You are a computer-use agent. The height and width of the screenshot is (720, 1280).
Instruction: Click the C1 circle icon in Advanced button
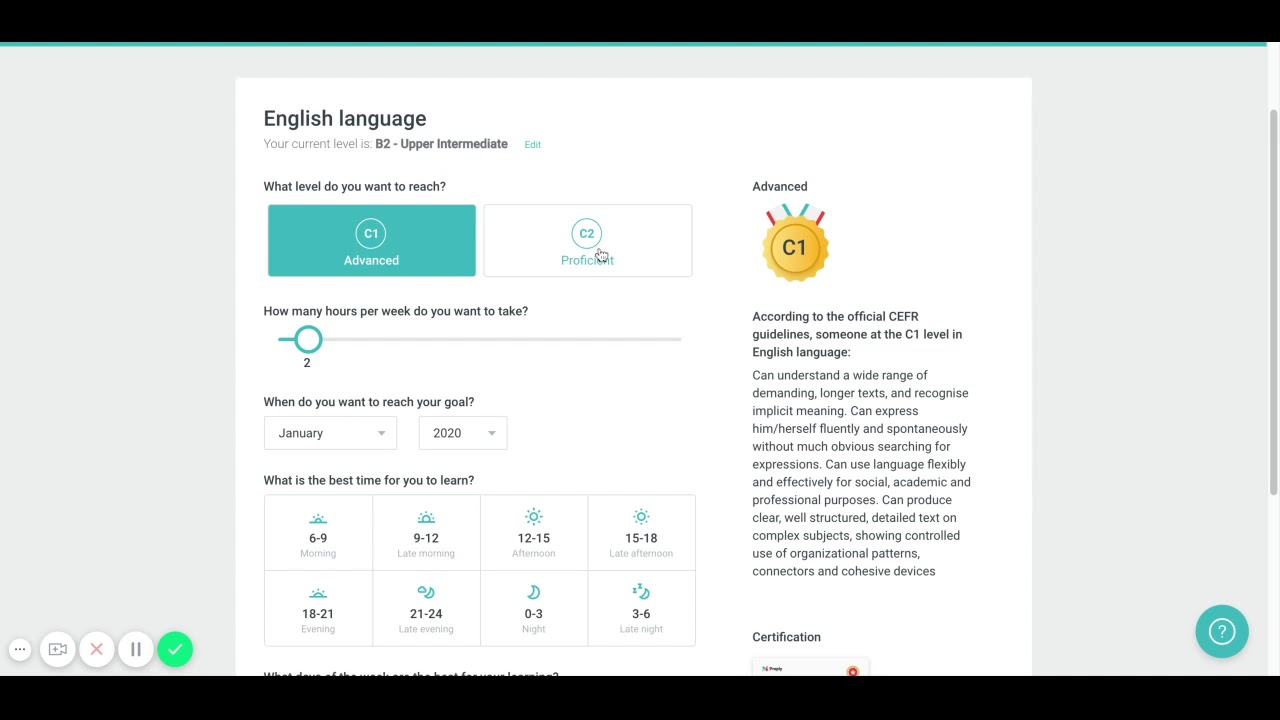371,233
